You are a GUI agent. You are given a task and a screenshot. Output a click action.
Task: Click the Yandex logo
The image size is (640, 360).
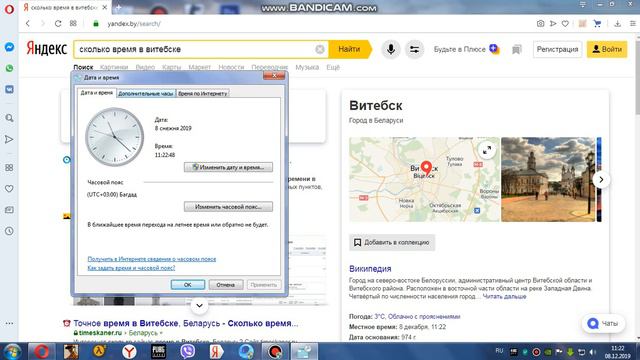point(47,49)
